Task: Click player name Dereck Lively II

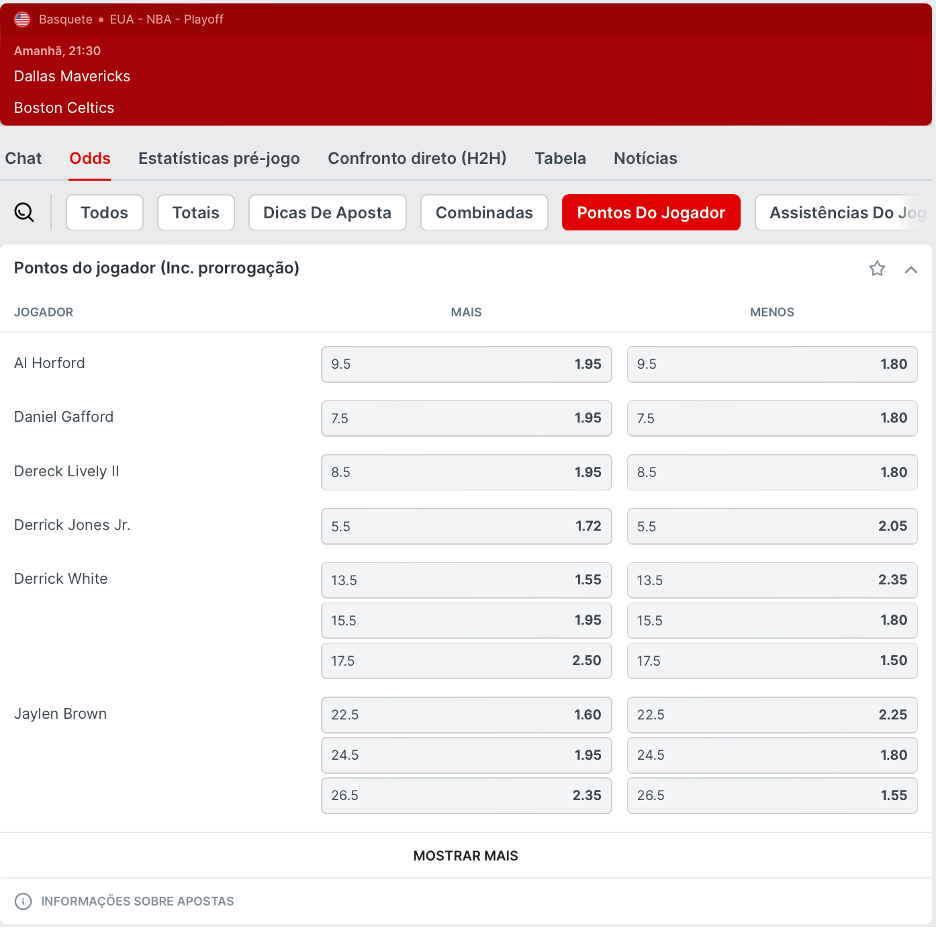Action: (x=67, y=471)
